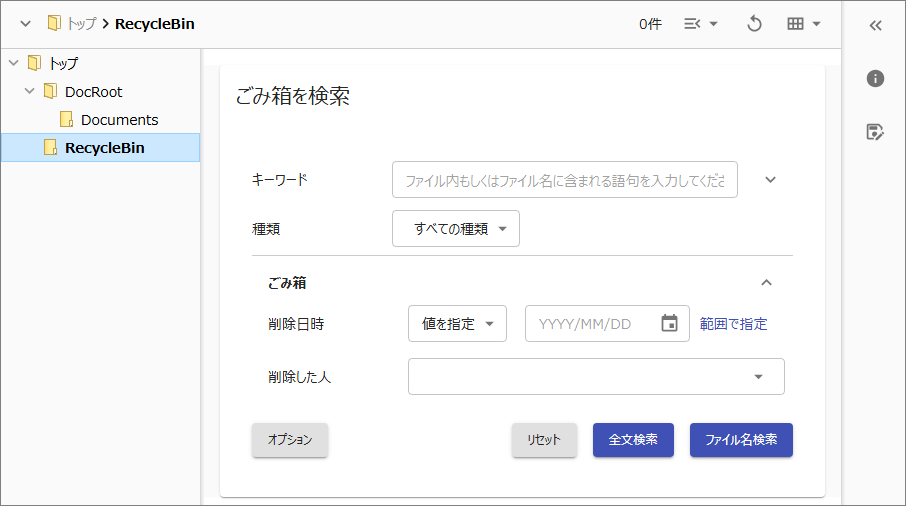Click the folder icon in breadcrumb
This screenshot has height=506, width=906.
coord(54,24)
